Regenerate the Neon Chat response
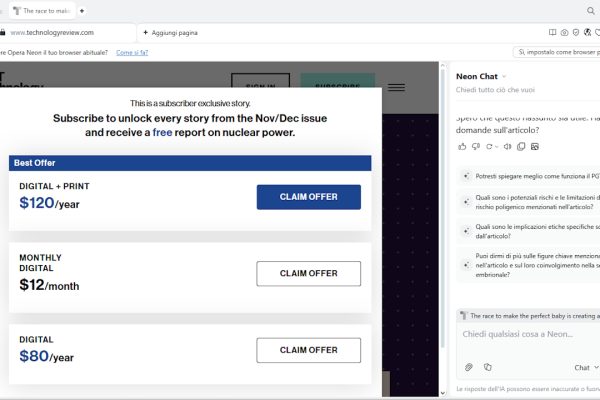This screenshot has width=600, height=400. pos(489,147)
